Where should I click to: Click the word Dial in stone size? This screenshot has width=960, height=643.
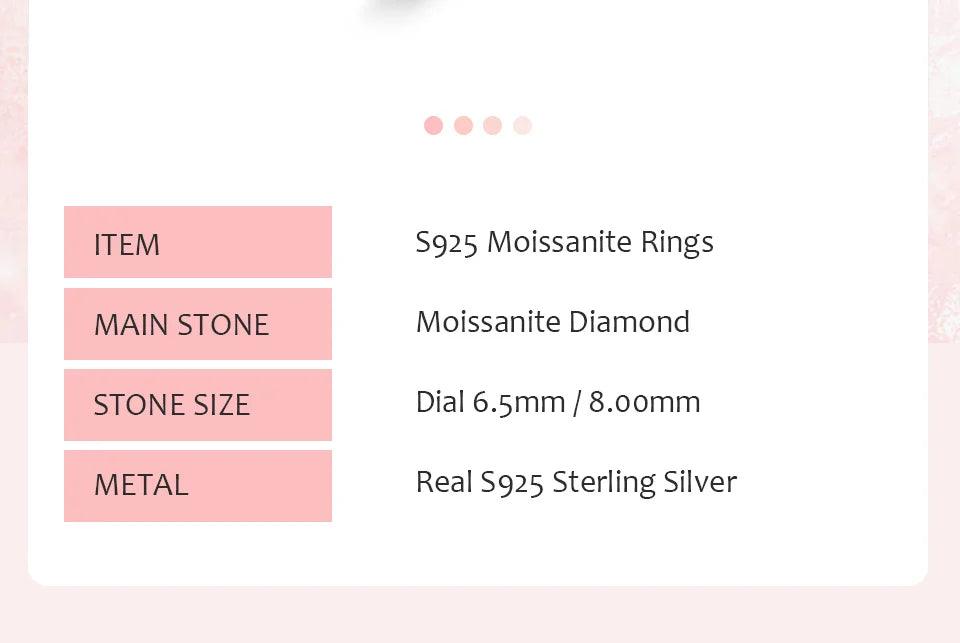point(440,403)
